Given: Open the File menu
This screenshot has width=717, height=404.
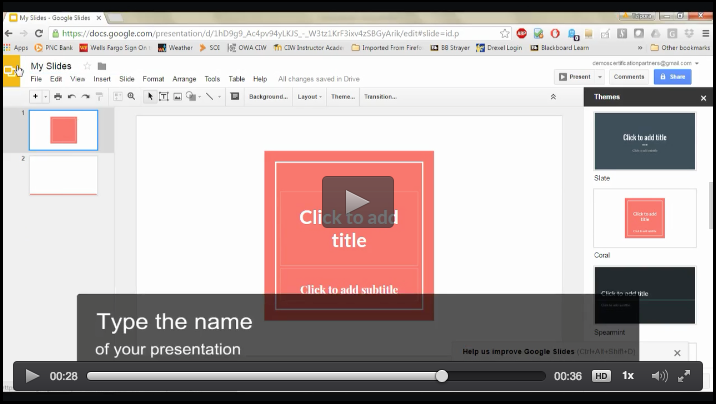Looking at the screenshot, I should tap(36, 79).
